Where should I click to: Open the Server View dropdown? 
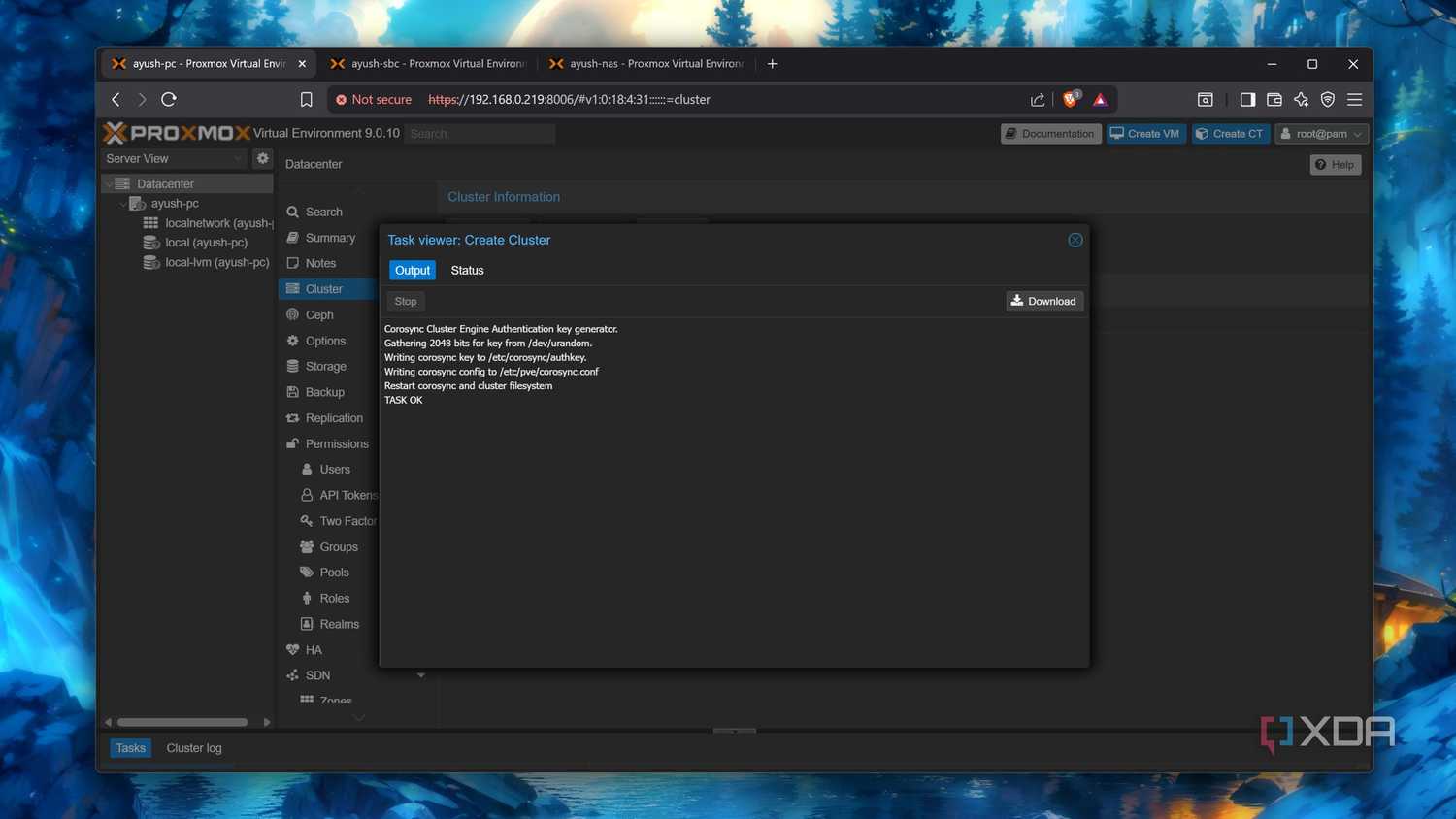click(x=175, y=158)
